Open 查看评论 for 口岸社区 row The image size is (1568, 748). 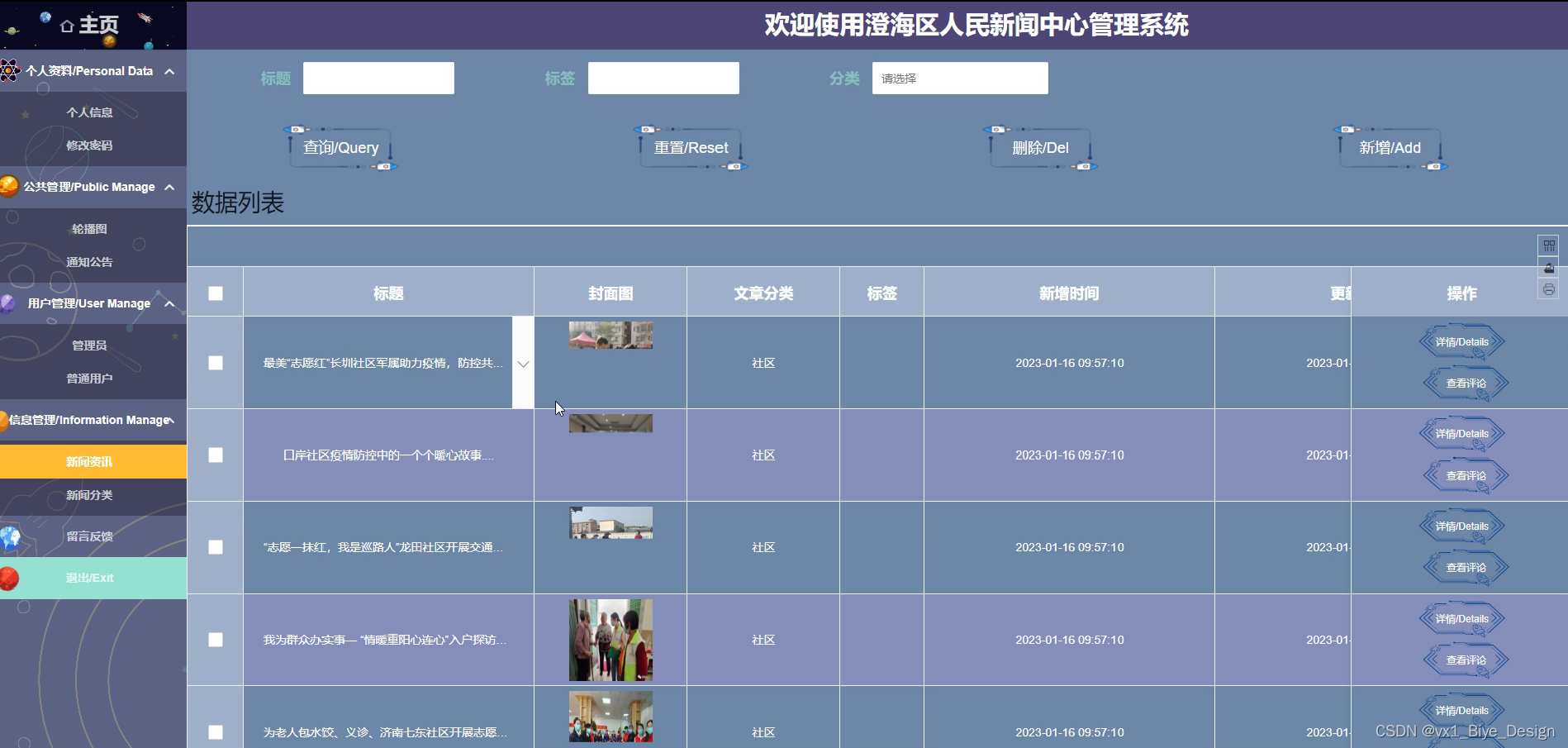1466,476
